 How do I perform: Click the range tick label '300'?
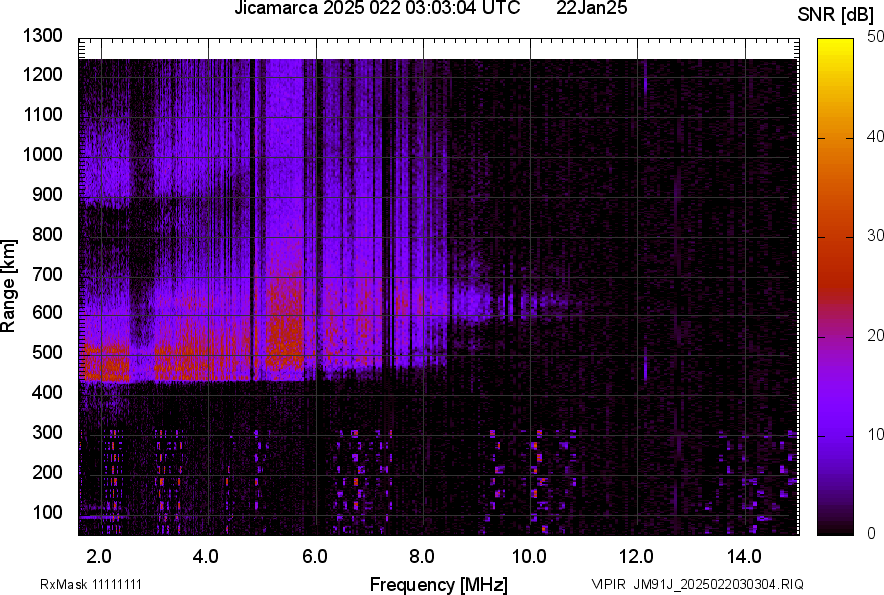(x=47, y=432)
